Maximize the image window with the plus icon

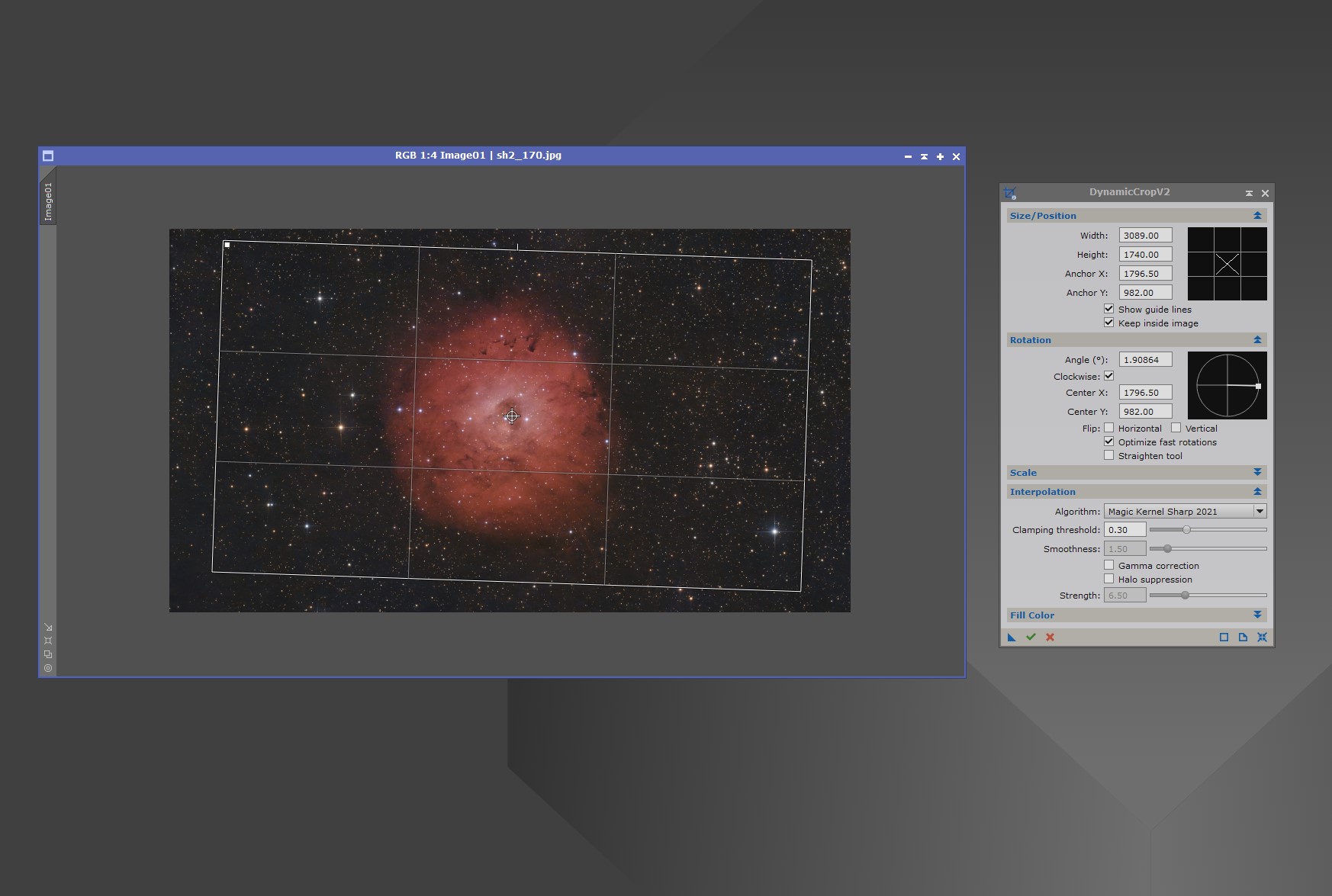pyautogui.click(x=940, y=156)
